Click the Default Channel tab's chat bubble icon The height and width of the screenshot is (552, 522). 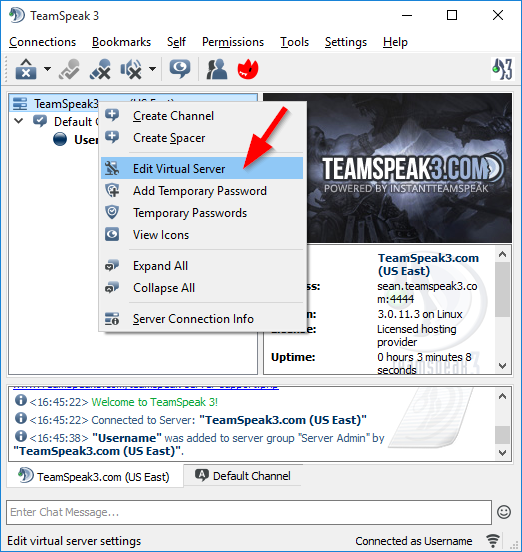202,475
